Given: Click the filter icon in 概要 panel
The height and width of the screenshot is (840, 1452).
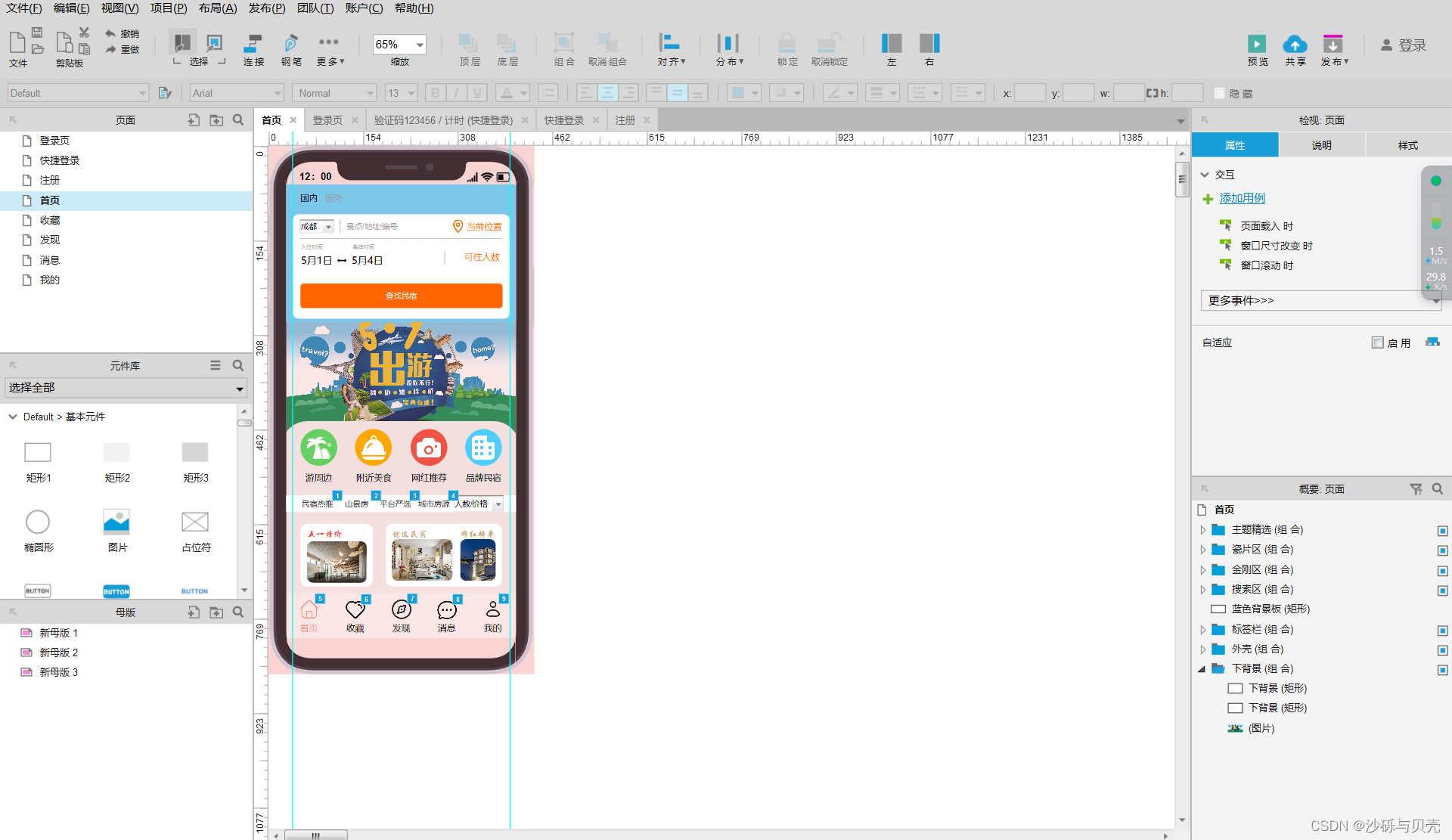Looking at the screenshot, I should coord(1416,489).
